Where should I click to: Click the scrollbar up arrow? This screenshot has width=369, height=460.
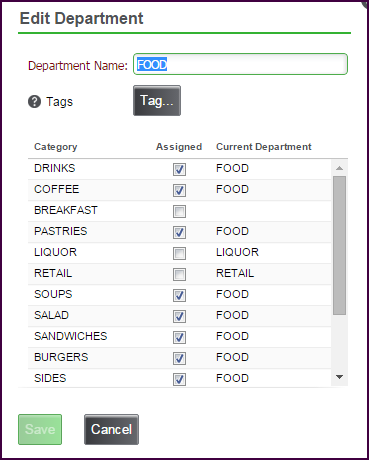click(340, 168)
